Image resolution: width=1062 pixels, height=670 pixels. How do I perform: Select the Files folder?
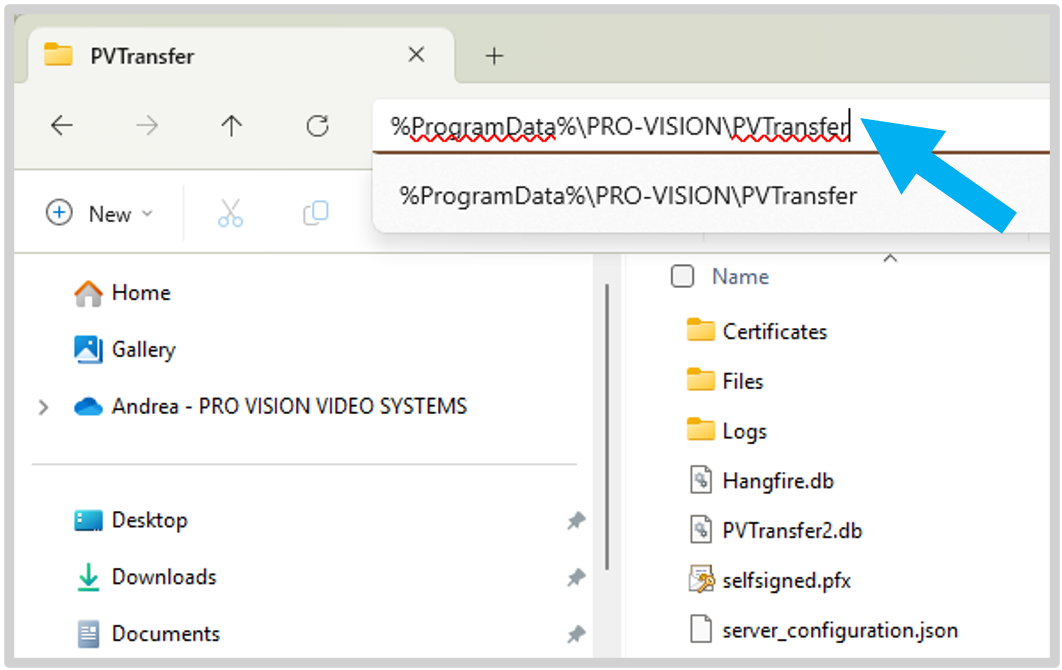tap(725, 381)
